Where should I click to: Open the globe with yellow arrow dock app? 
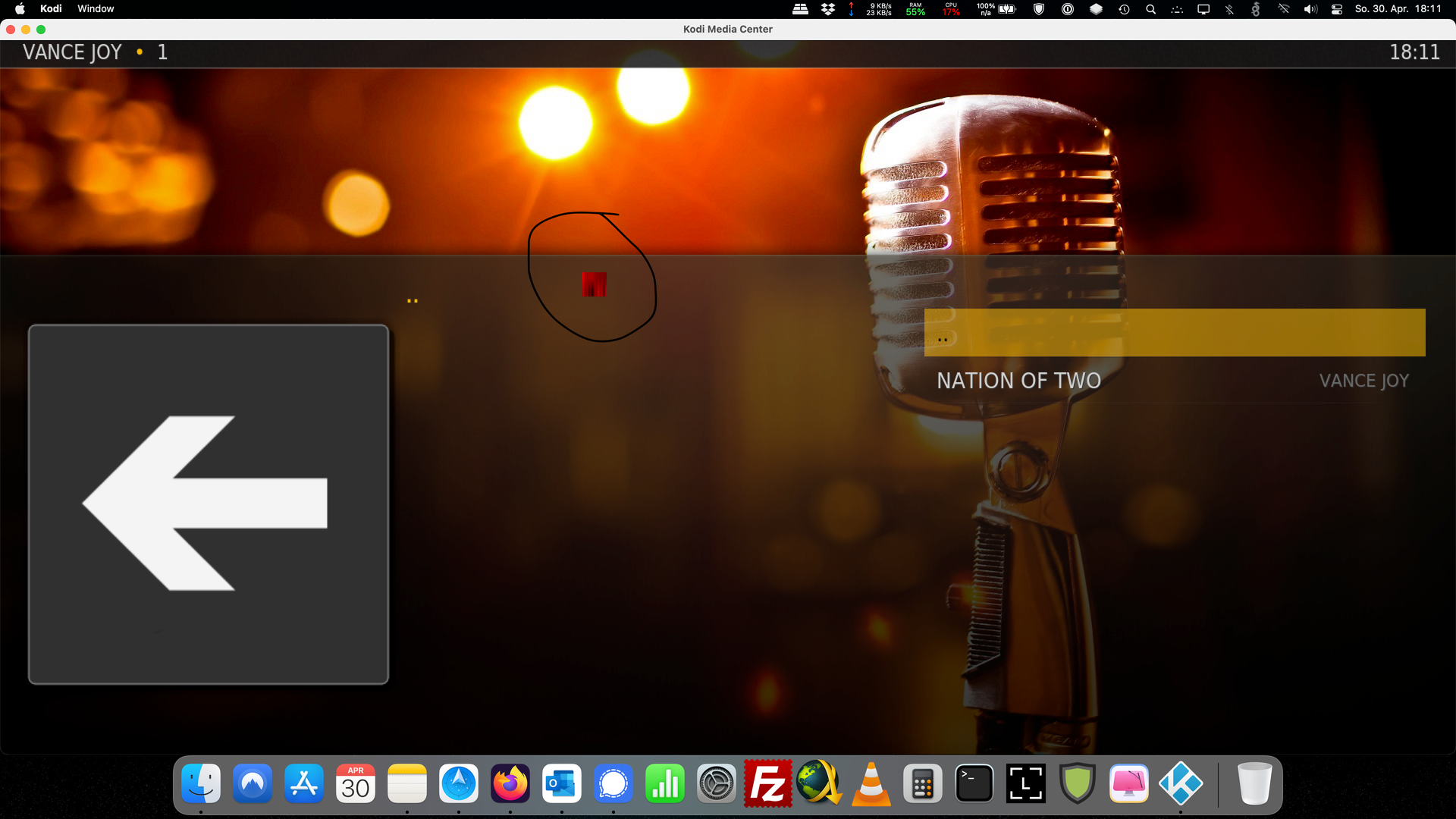[x=820, y=783]
